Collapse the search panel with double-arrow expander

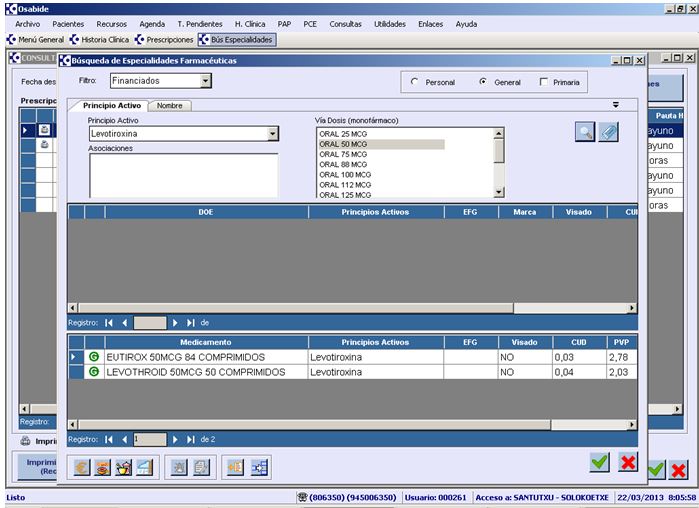click(616, 104)
